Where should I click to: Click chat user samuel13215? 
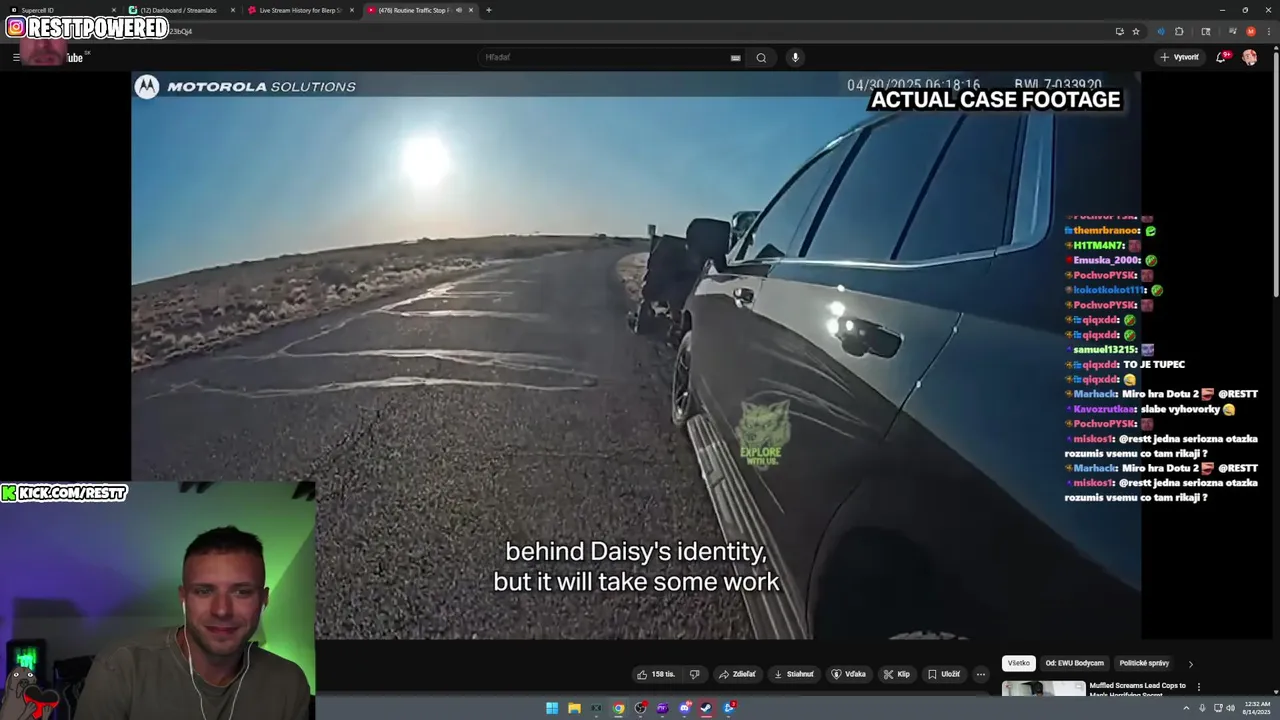click(x=1105, y=350)
